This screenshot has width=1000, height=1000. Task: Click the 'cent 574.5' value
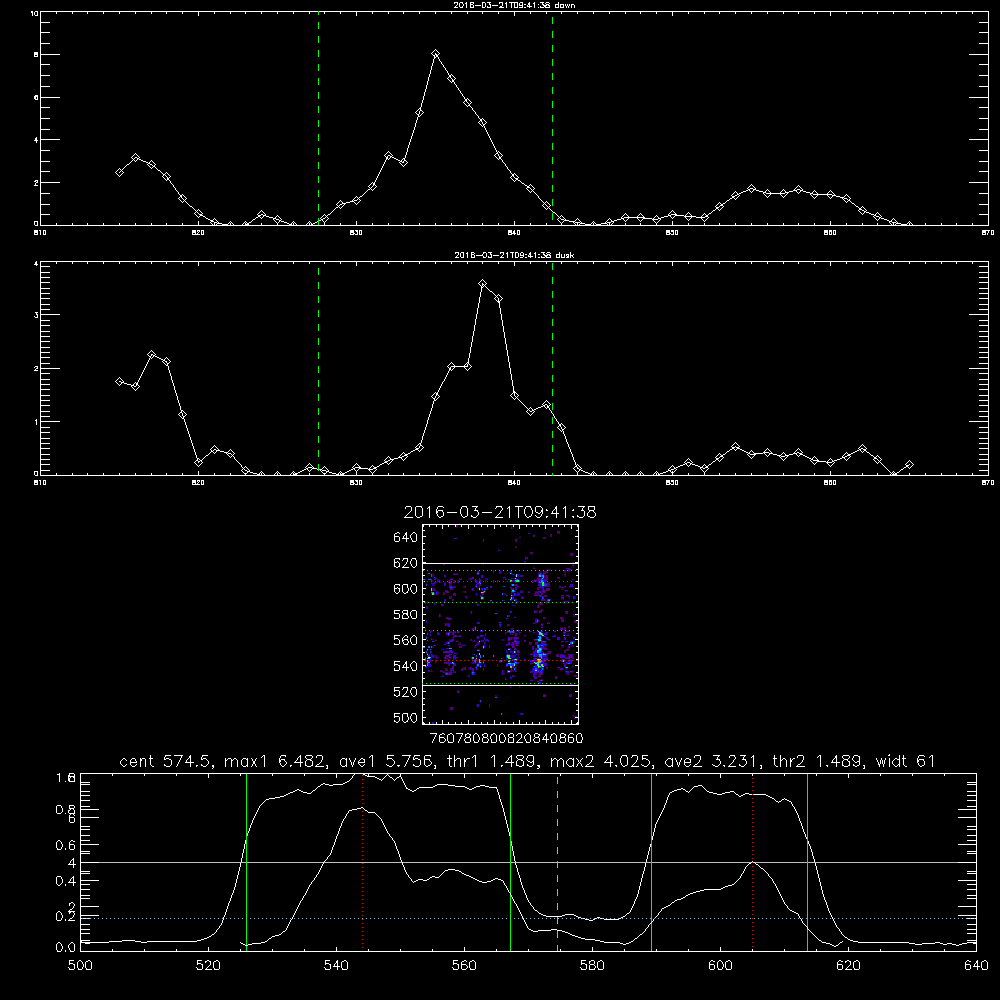coord(166,761)
